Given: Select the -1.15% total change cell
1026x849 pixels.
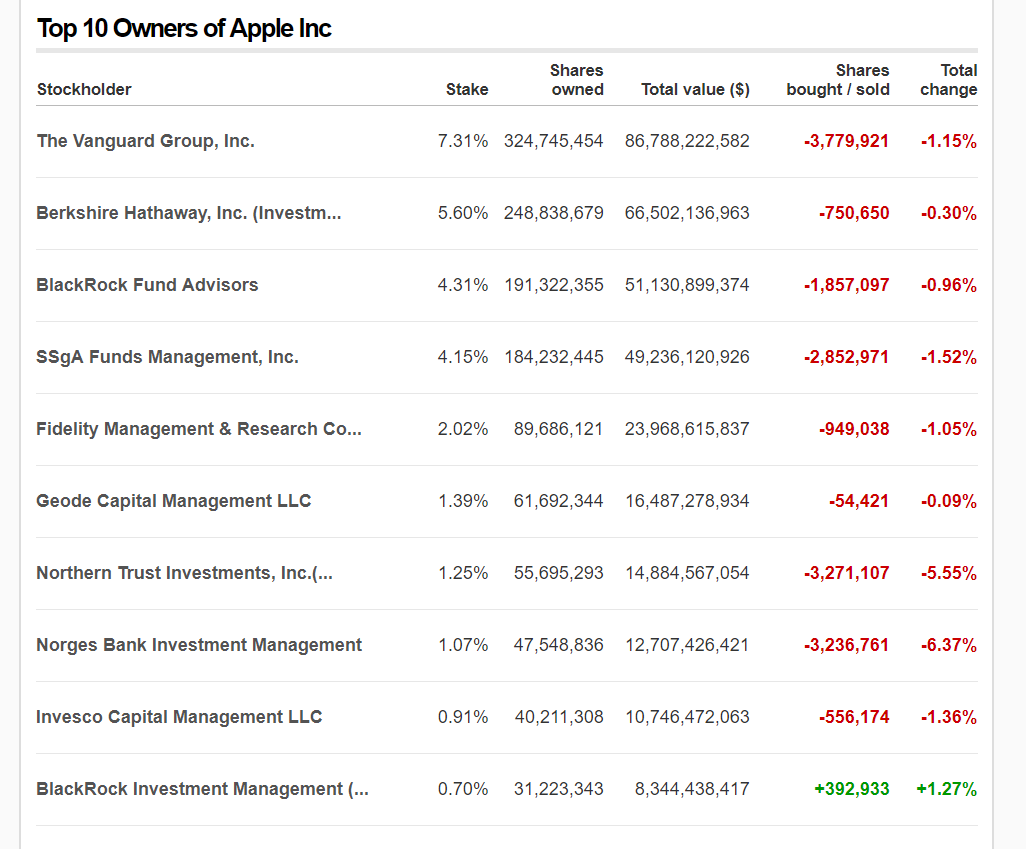Looking at the screenshot, I should [949, 141].
